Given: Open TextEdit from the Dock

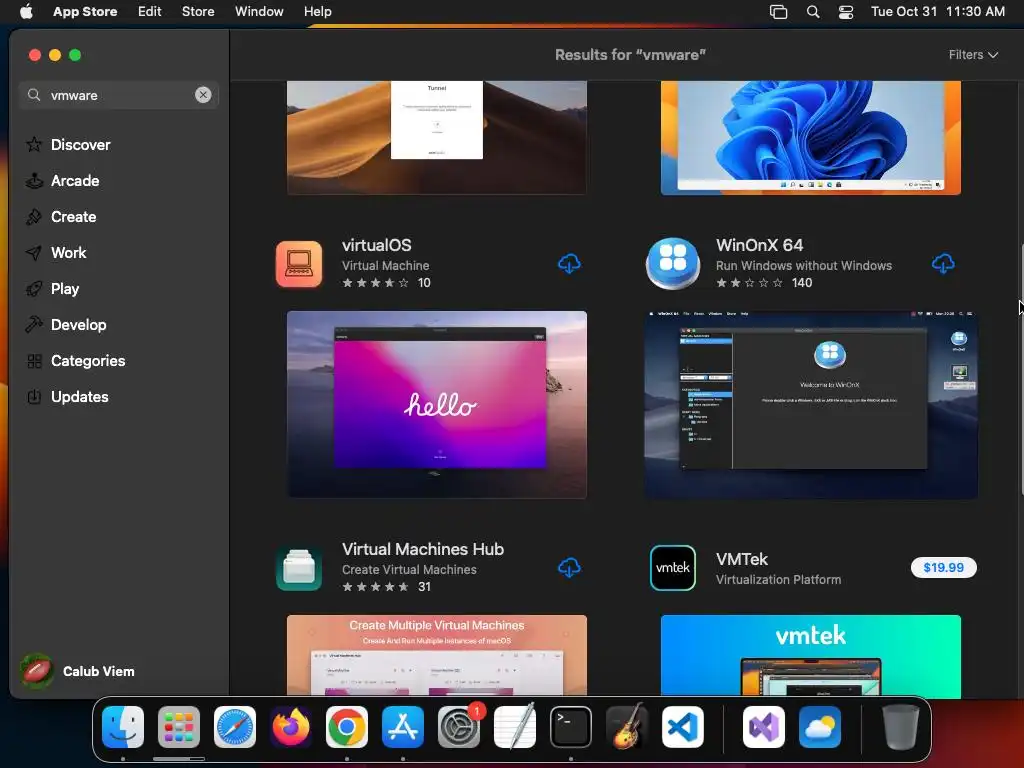Looking at the screenshot, I should tap(515, 727).
